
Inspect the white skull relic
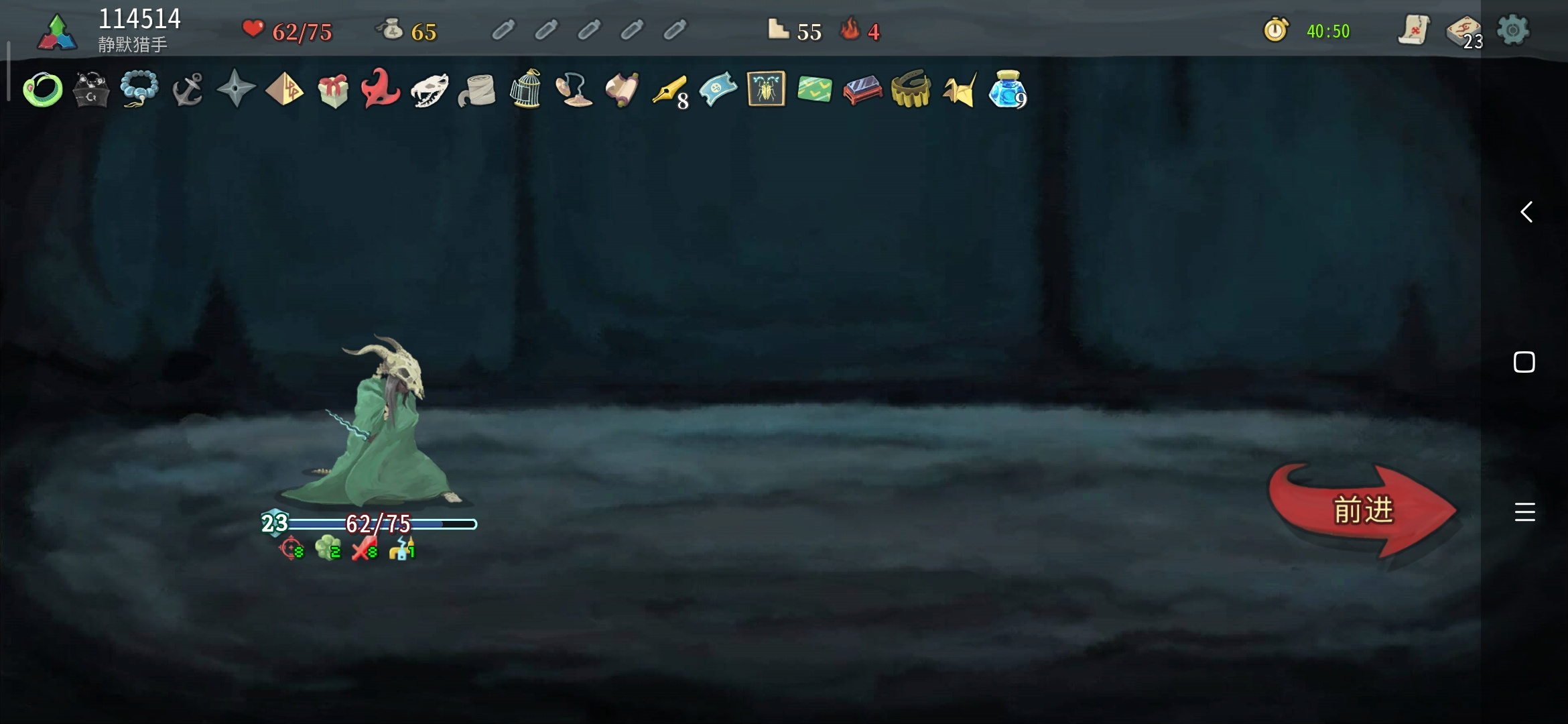(430, 90)
